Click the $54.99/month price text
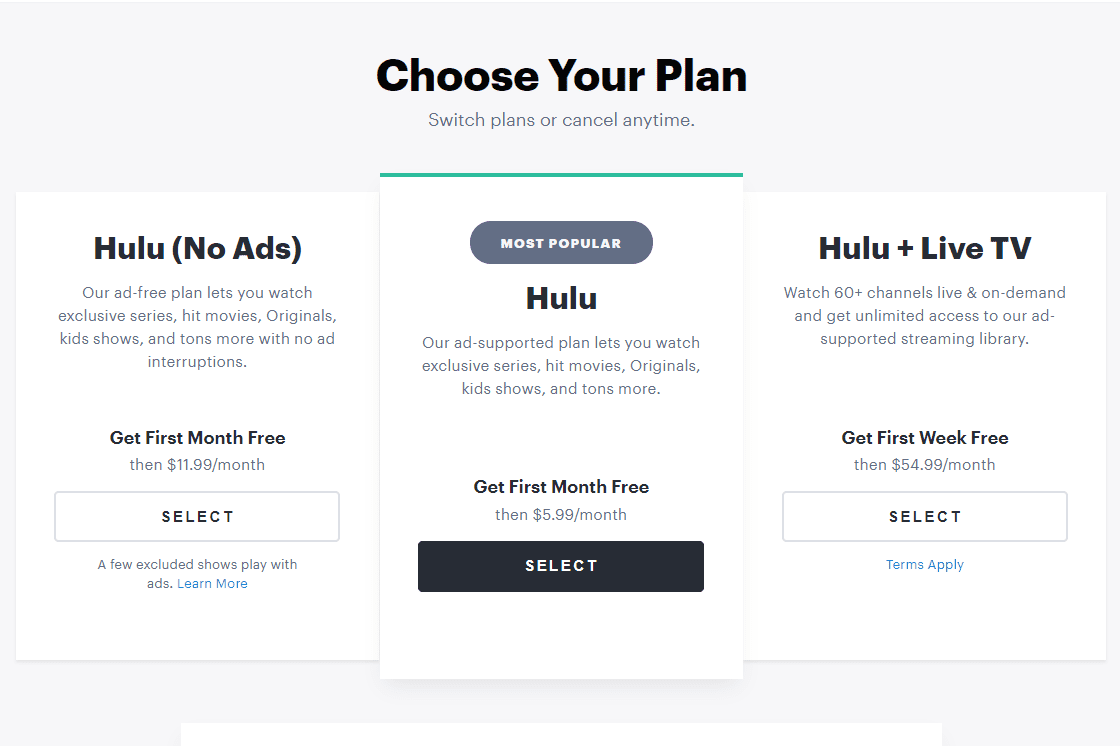 925,464
